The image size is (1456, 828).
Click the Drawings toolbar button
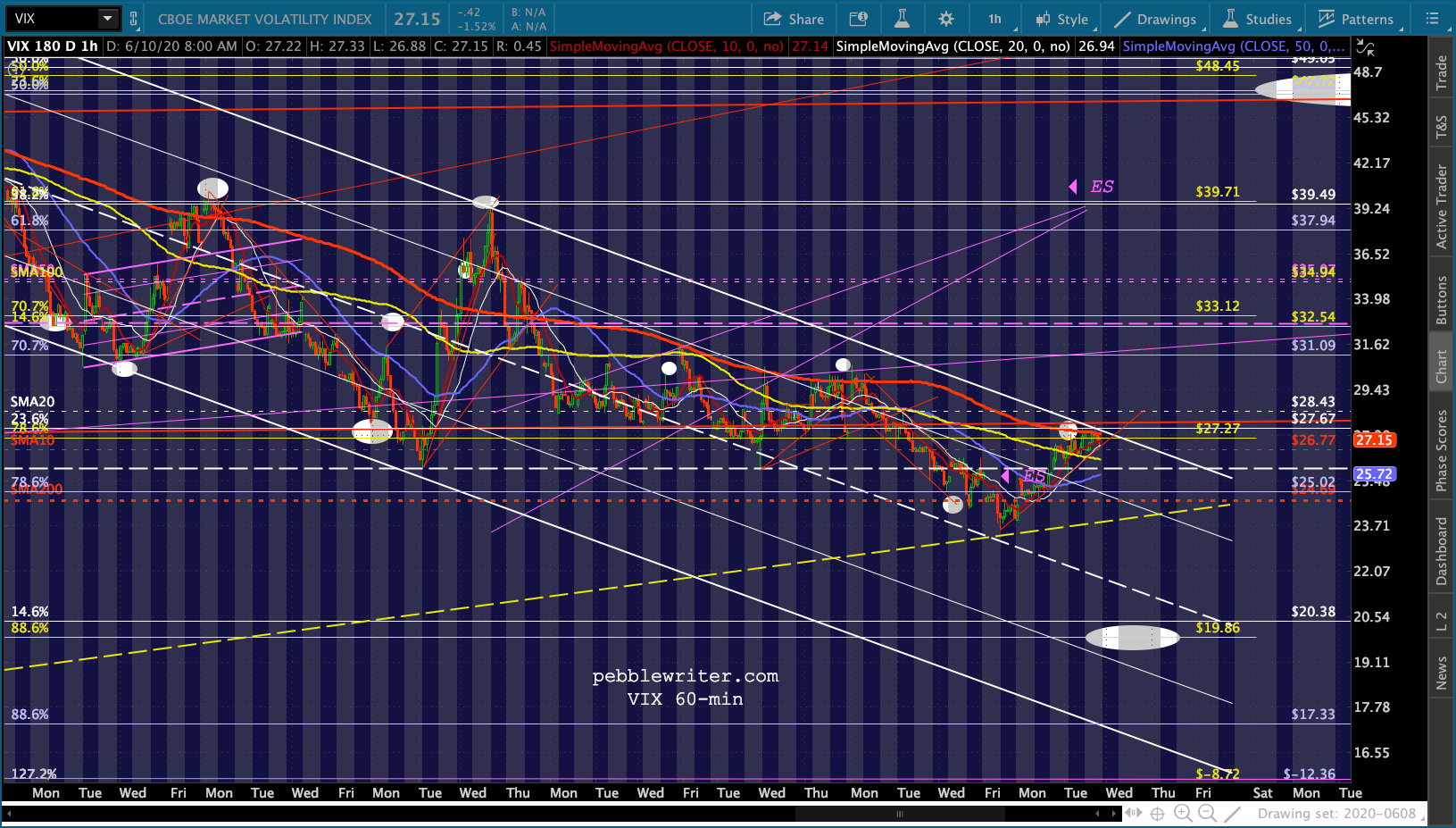(x=1155, y=19)
